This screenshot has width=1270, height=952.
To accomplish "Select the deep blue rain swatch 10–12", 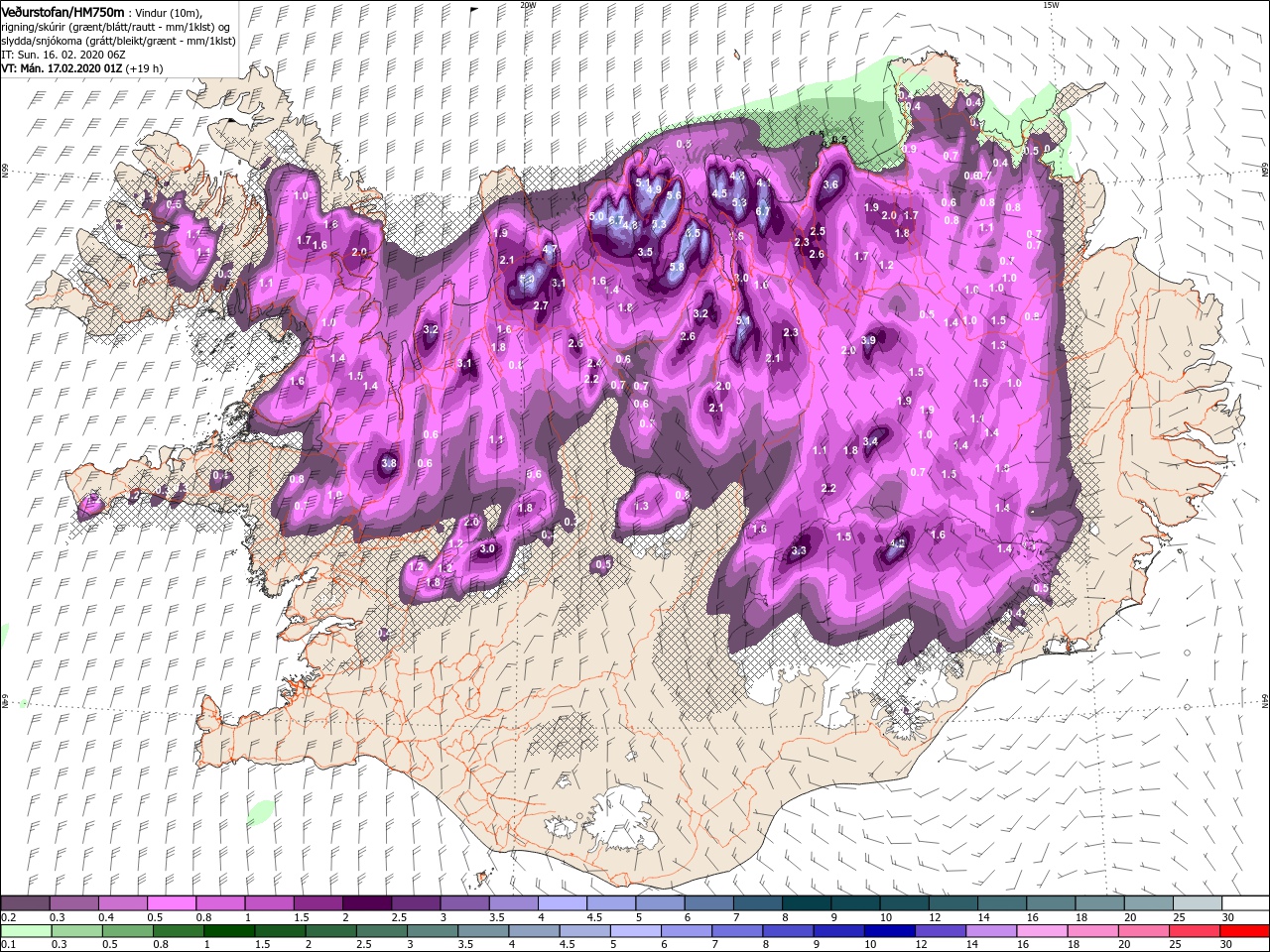I will (888, 930).
